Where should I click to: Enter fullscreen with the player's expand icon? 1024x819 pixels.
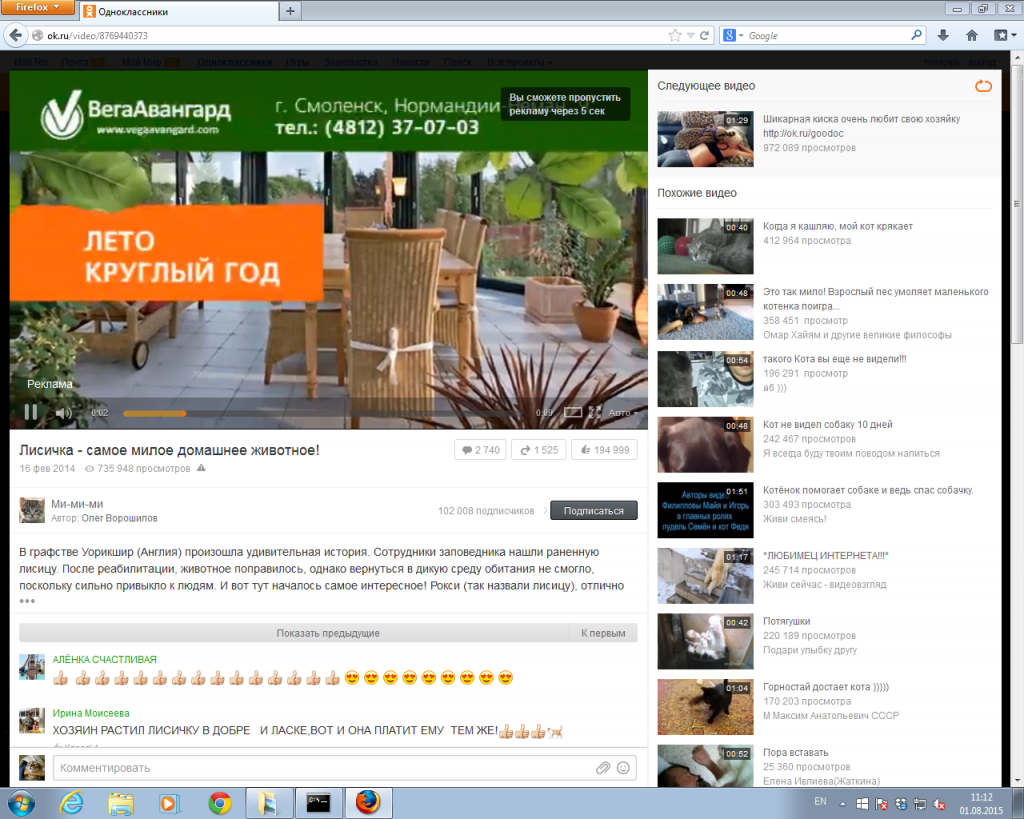(x=594, y=412)
